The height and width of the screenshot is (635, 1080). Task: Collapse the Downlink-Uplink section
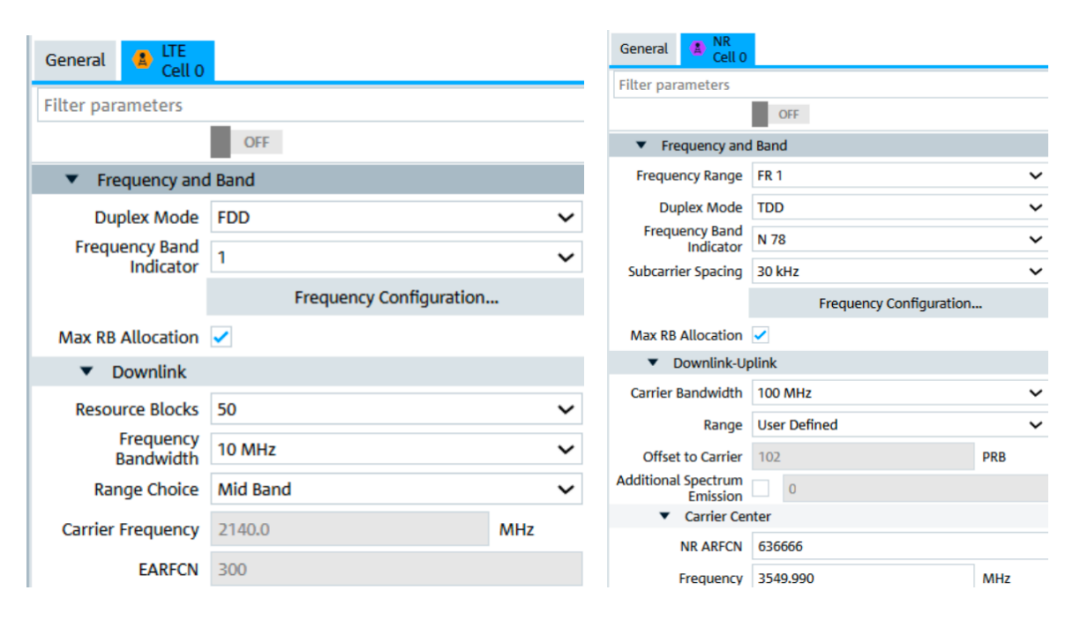coord(653,363)
